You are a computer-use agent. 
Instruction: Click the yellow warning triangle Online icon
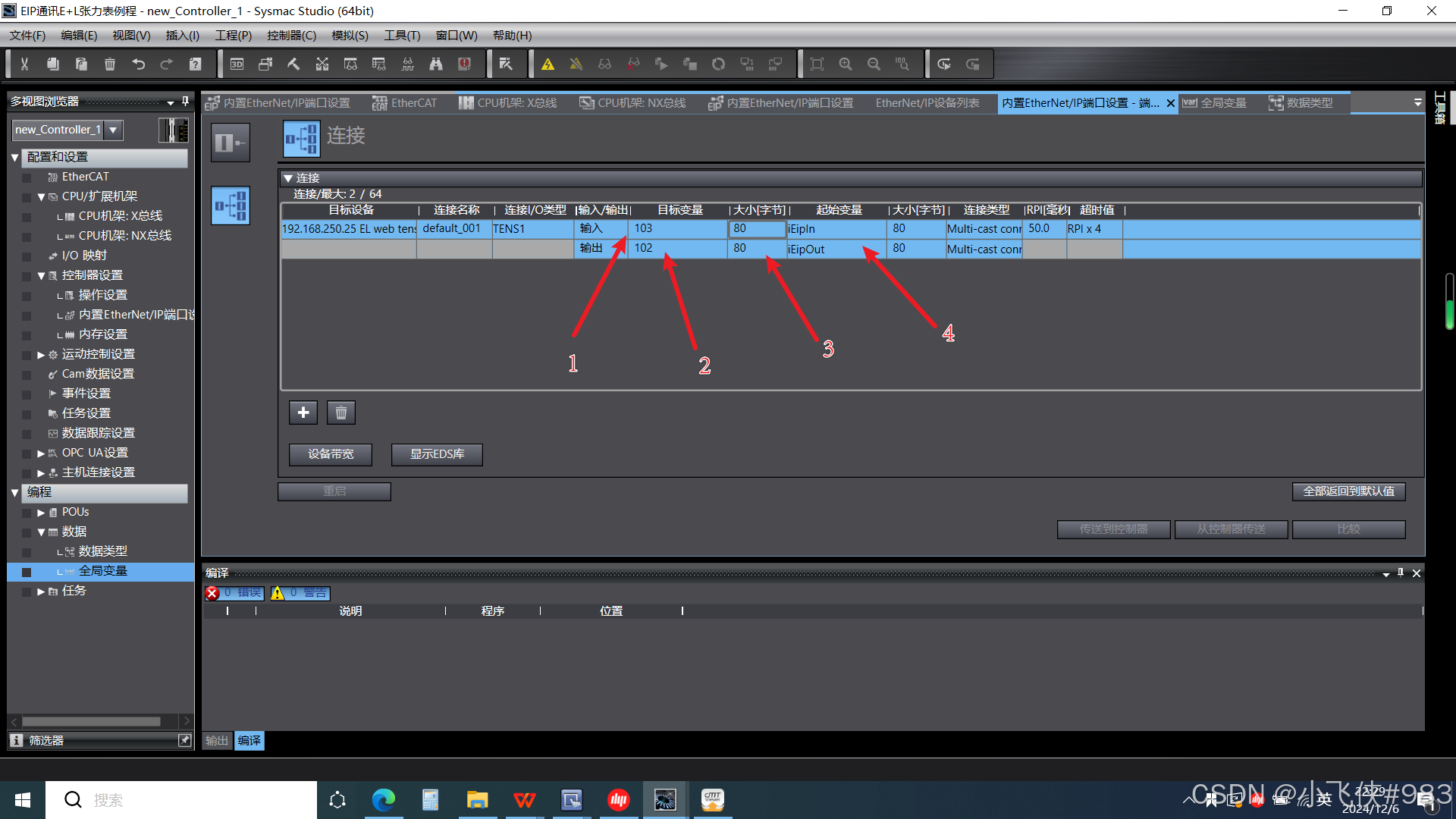(x=548, y=64)
